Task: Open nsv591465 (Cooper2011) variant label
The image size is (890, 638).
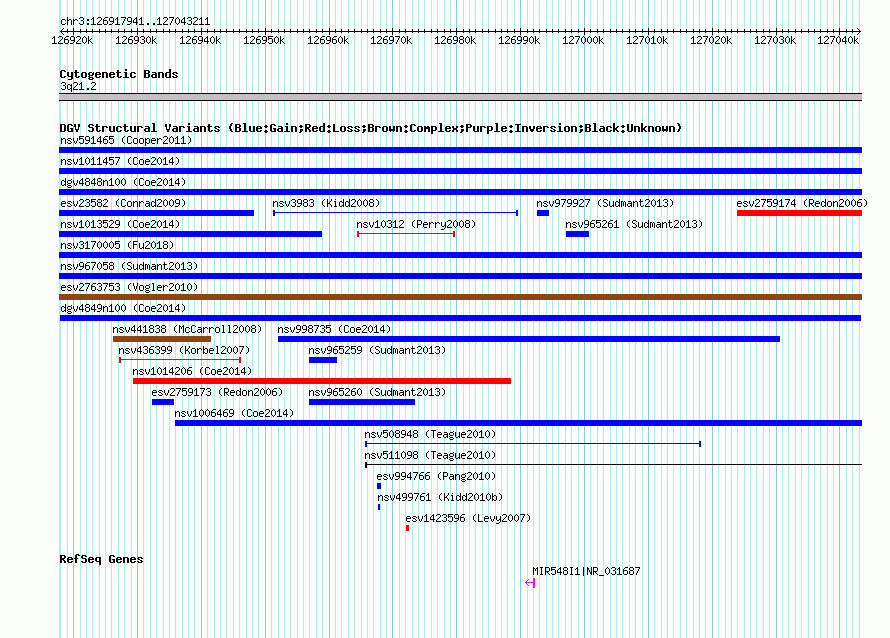Action: tap(126, 140)
